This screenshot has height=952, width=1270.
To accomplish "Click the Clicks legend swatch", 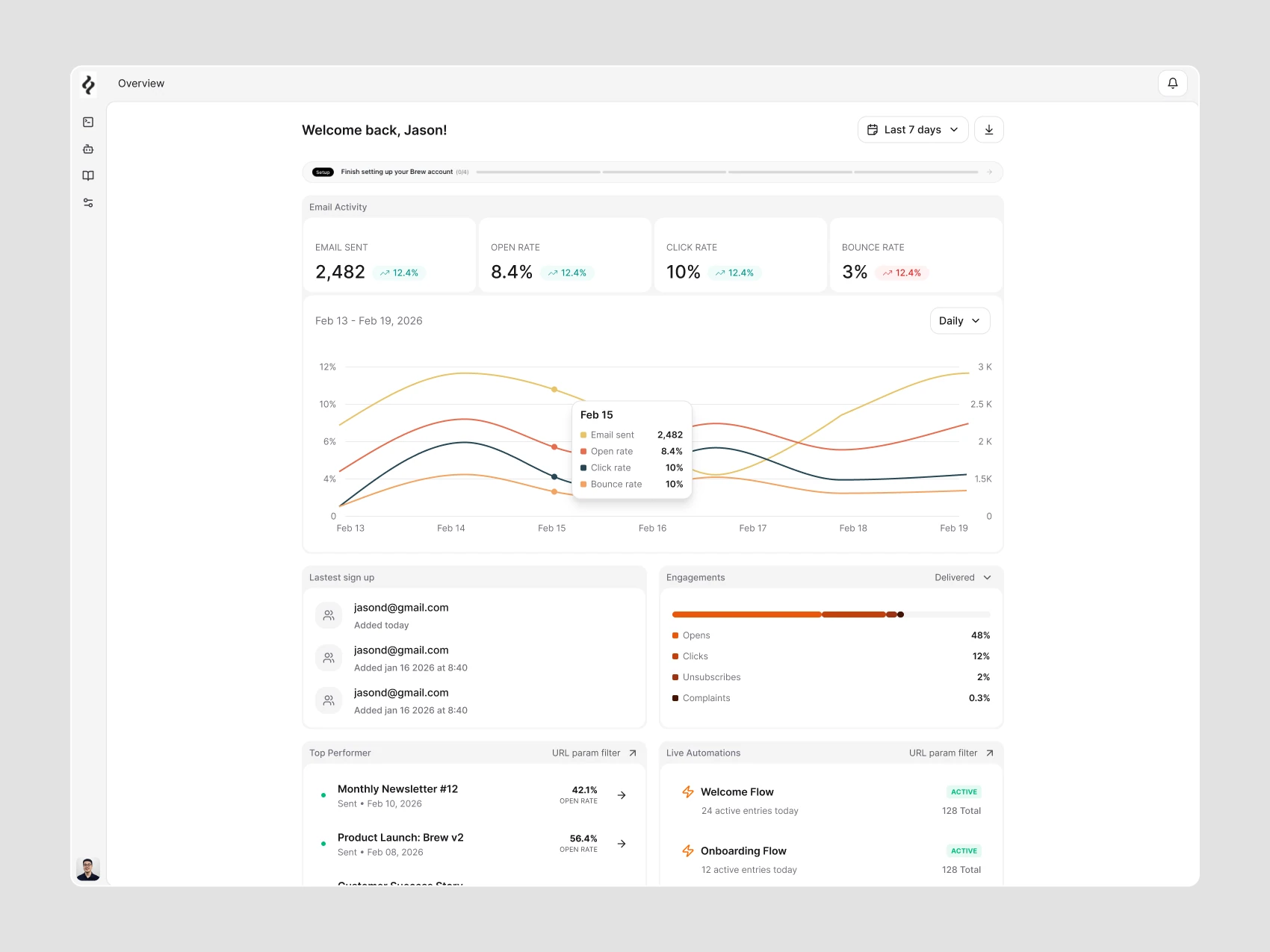I will [x=675, y=656].
